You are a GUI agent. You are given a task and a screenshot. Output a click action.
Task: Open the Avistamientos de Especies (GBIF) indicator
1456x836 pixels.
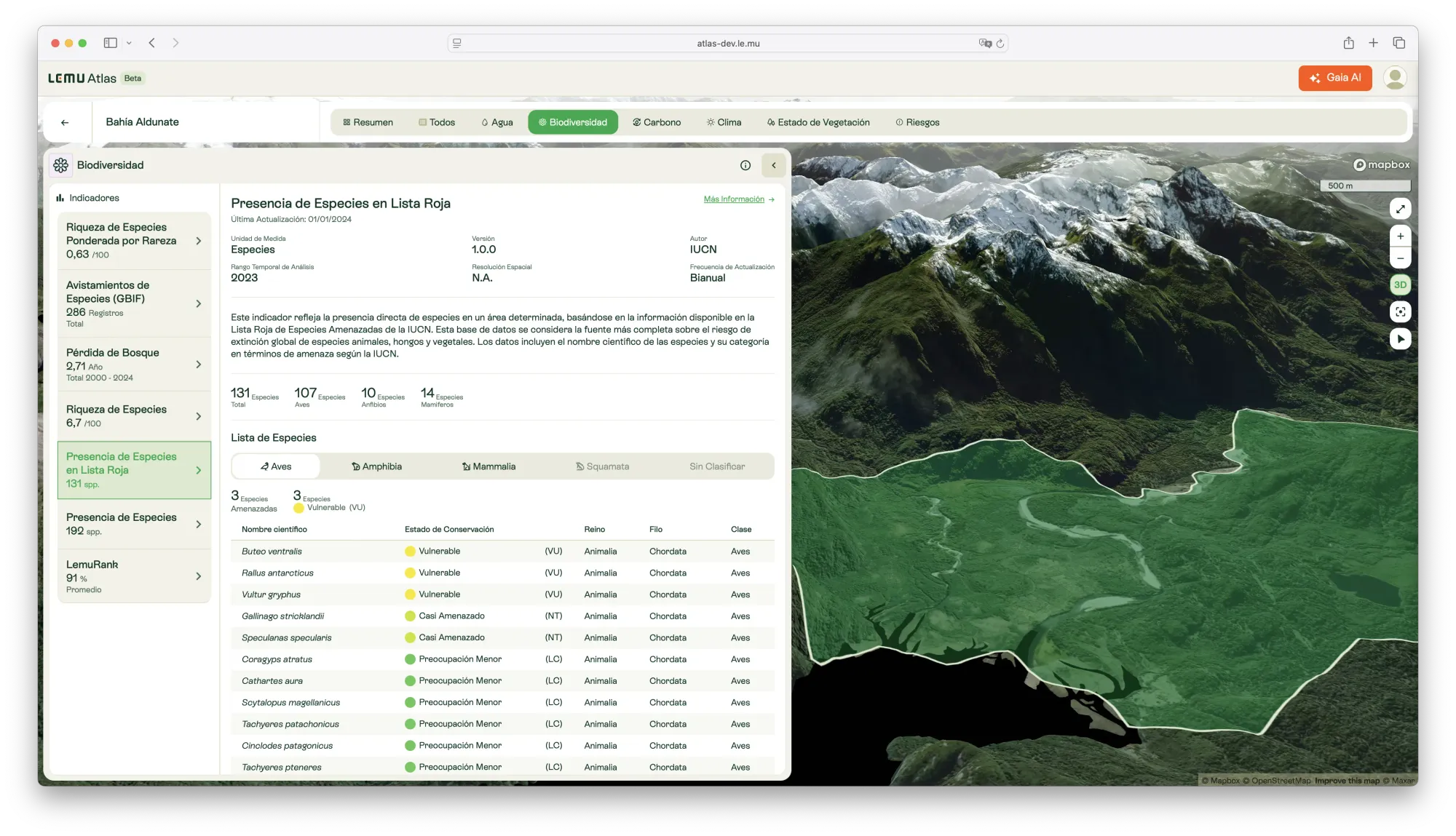[x=134, y=303]
